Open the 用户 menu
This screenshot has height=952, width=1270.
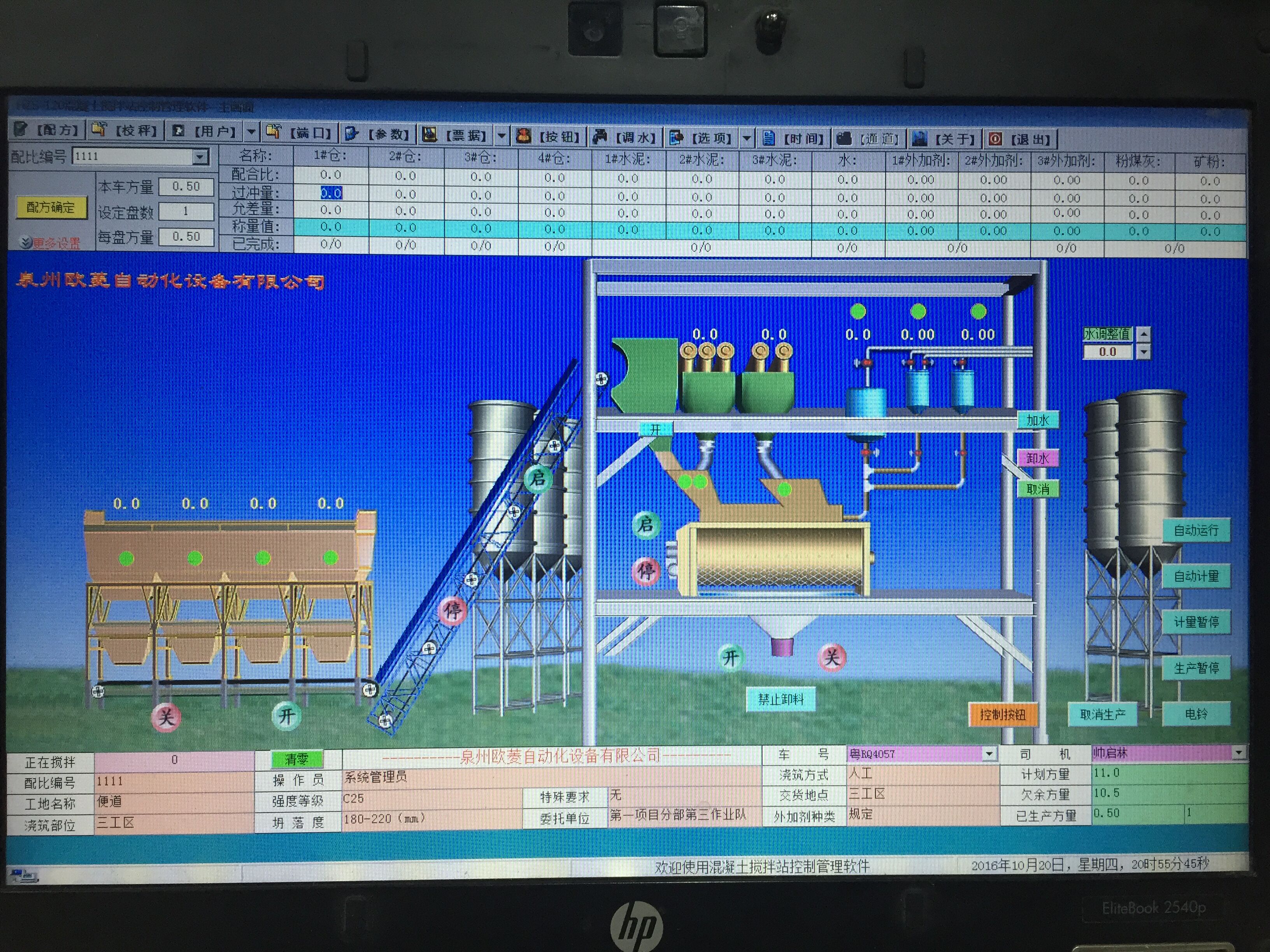tap(205, 131)
